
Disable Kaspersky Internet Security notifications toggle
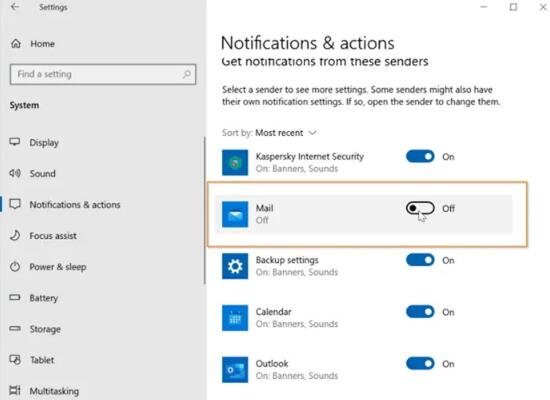point(420,156)
